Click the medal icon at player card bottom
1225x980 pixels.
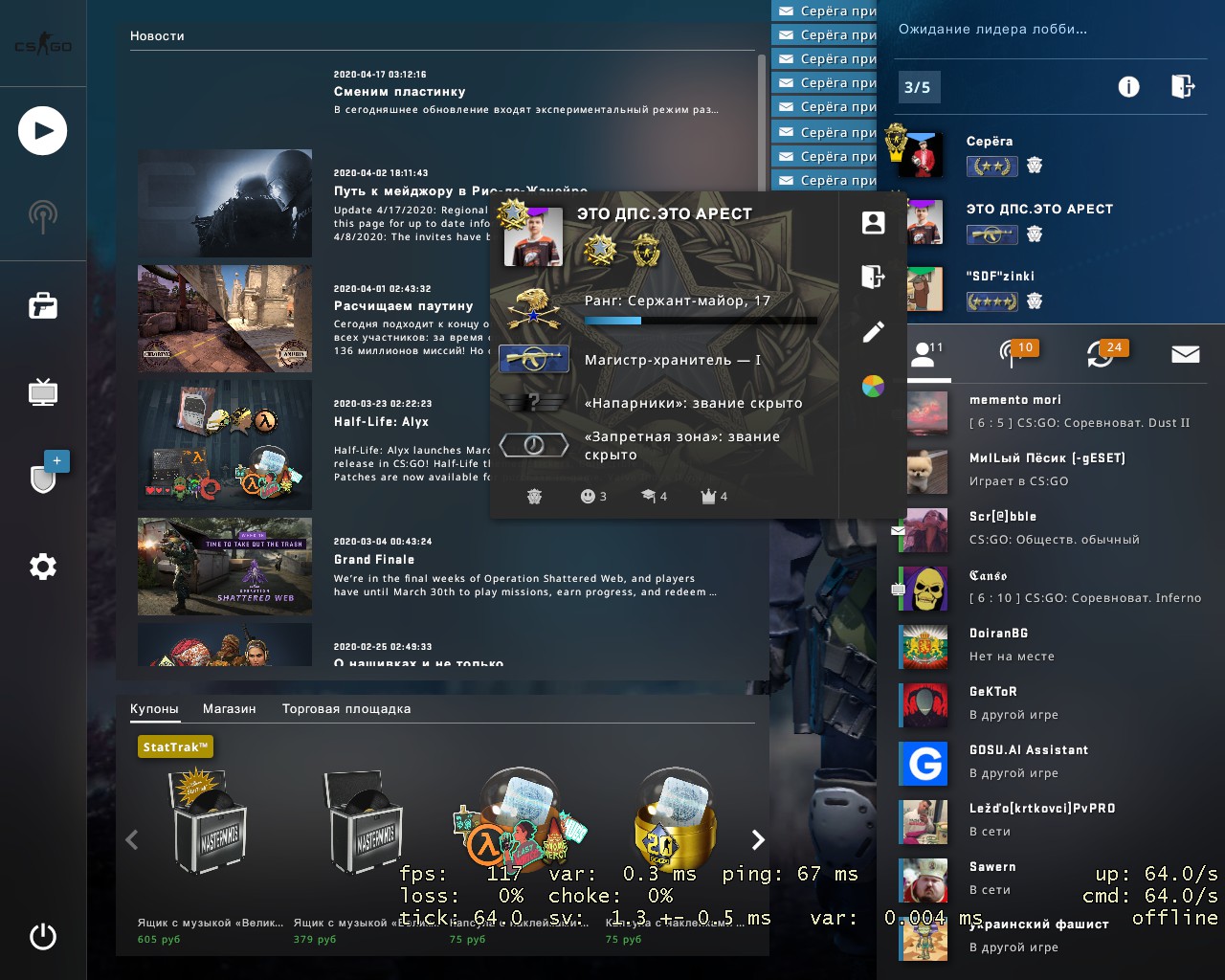[x=535, y=497]
